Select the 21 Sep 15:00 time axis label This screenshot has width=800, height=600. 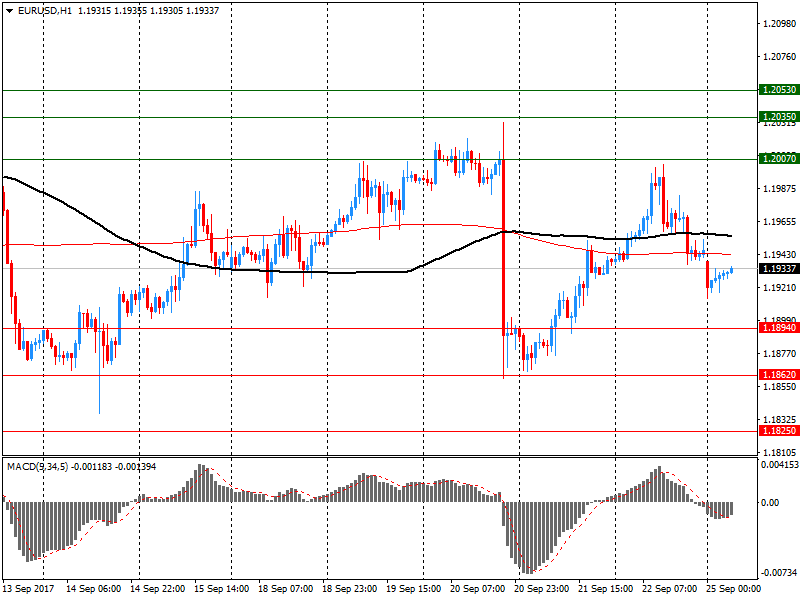606,588
